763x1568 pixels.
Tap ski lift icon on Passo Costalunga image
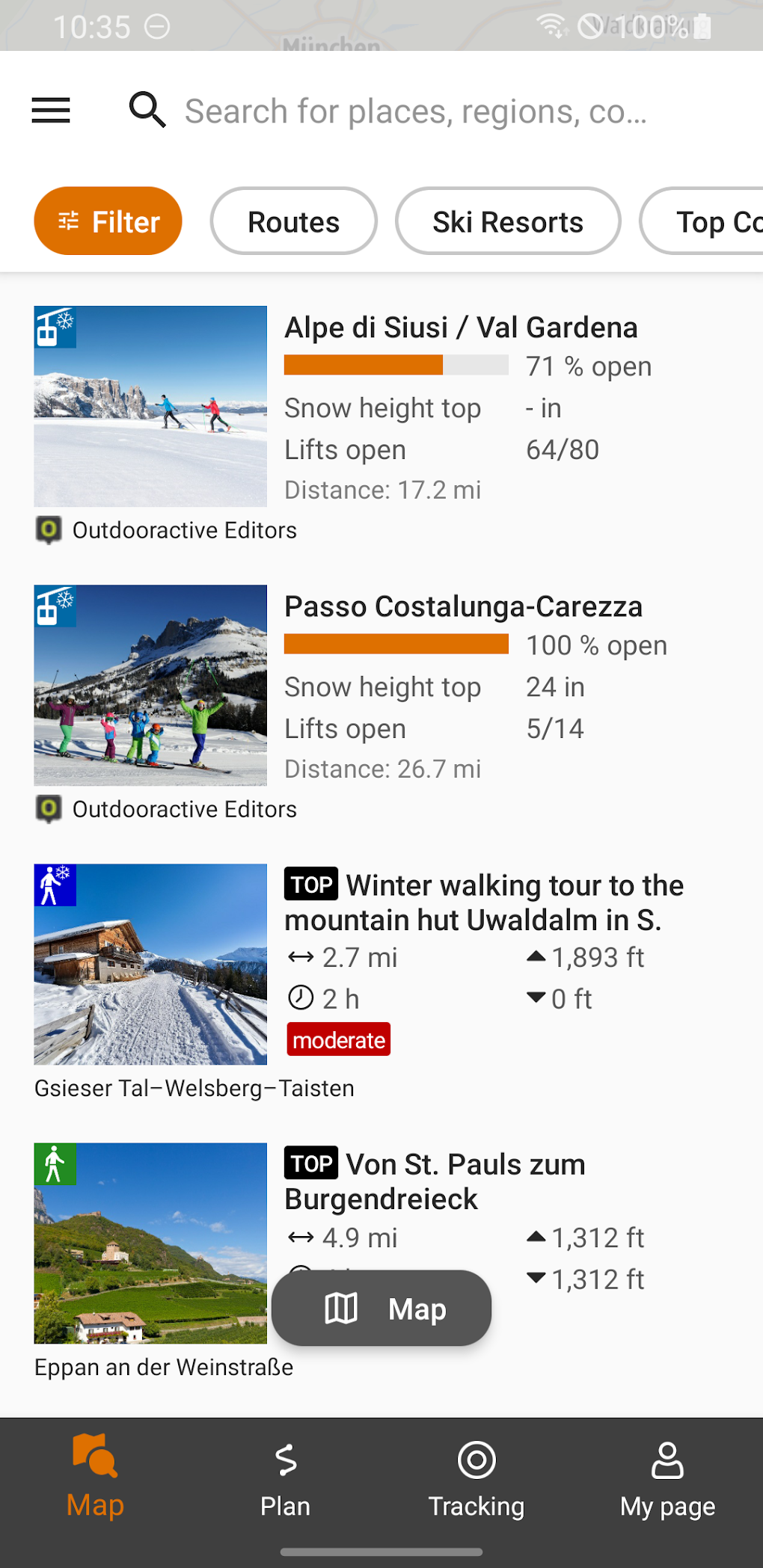pos(55,606)
